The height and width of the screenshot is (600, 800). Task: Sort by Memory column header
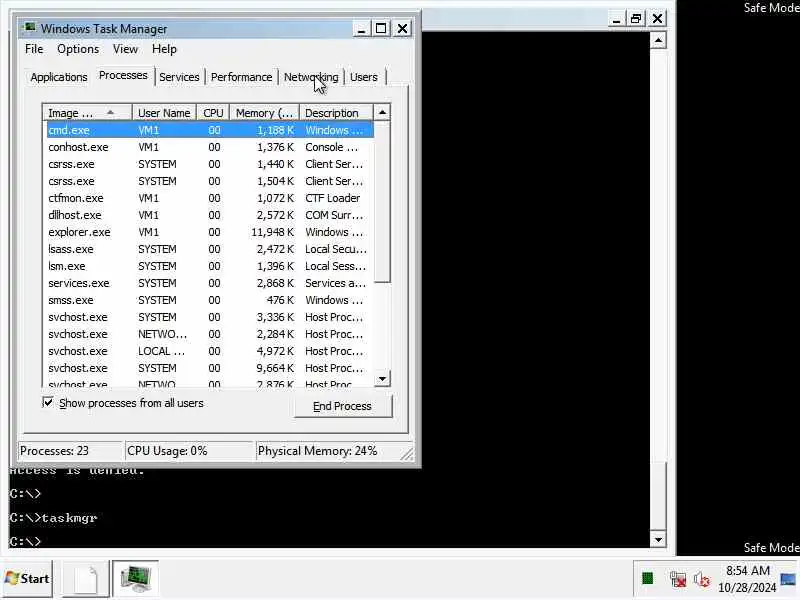pos(264,113)
